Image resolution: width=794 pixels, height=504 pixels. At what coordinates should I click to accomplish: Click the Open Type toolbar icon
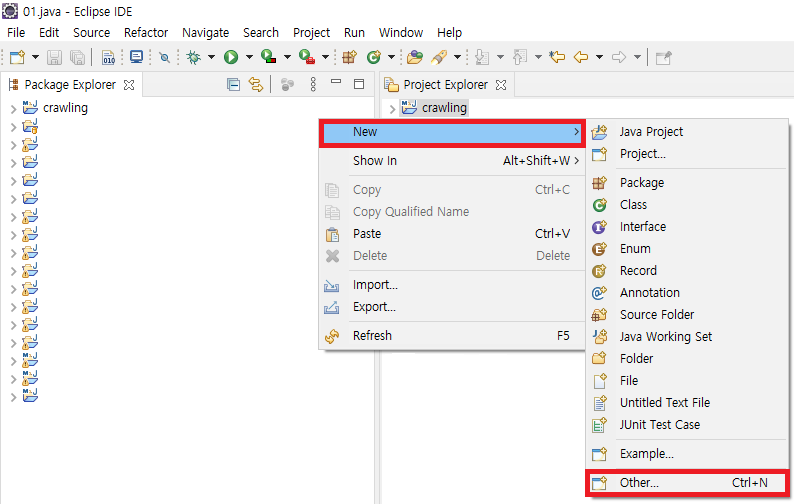[415, 57]
